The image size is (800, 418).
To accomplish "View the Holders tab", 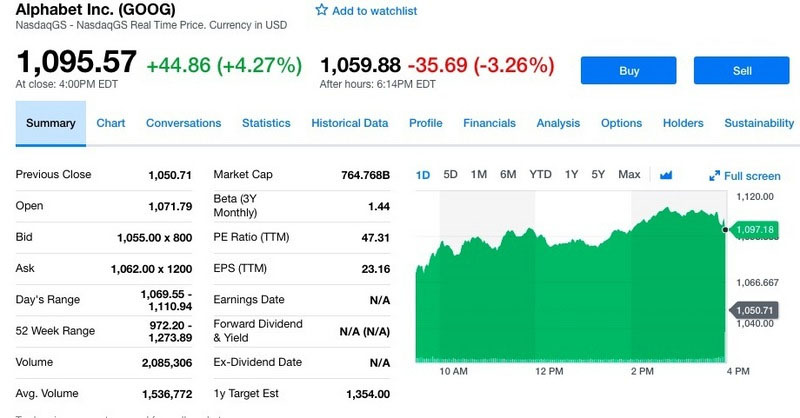I will 683,123.
